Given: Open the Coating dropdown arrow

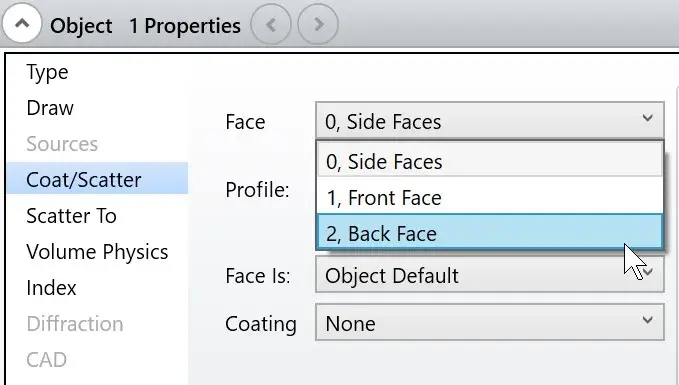Looking at the screenshot, I should click(647, 320).
